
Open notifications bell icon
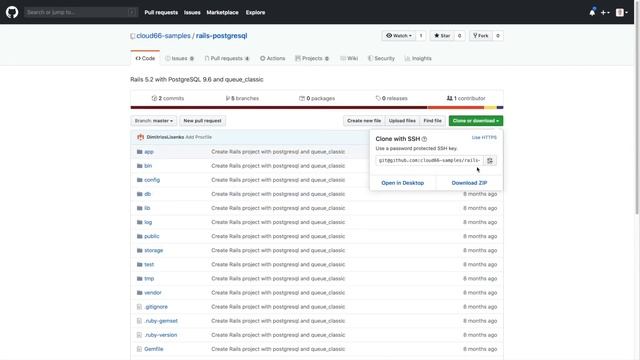[x=592, y=13]
